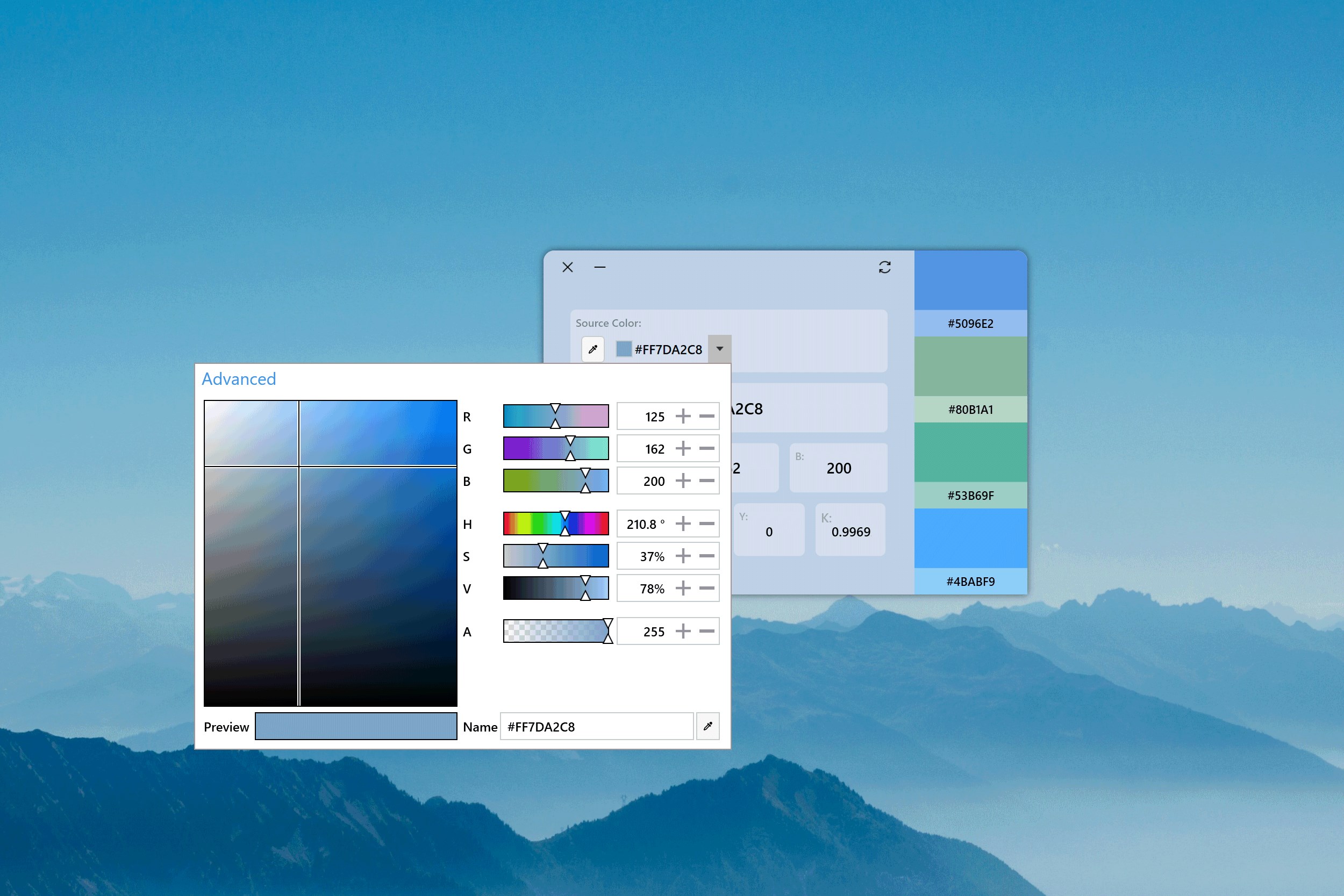Click the Alpha transparency slider
Viewport: 1344px width, 896px height.
click(x=555, y=632)
